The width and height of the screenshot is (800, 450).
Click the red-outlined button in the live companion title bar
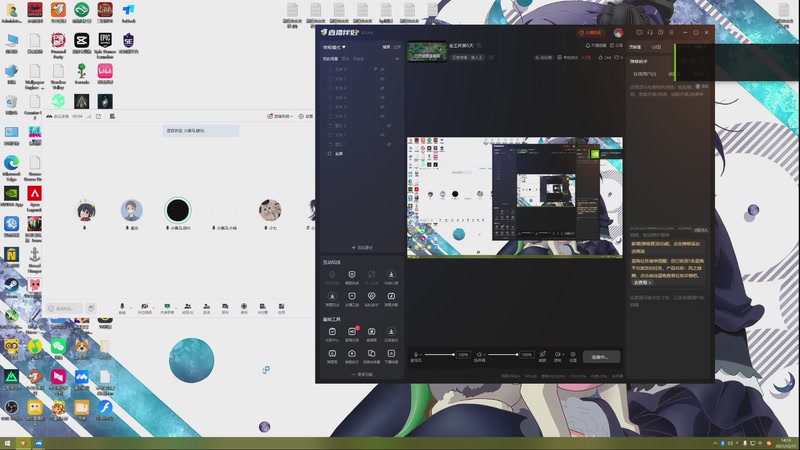(591, 33)
